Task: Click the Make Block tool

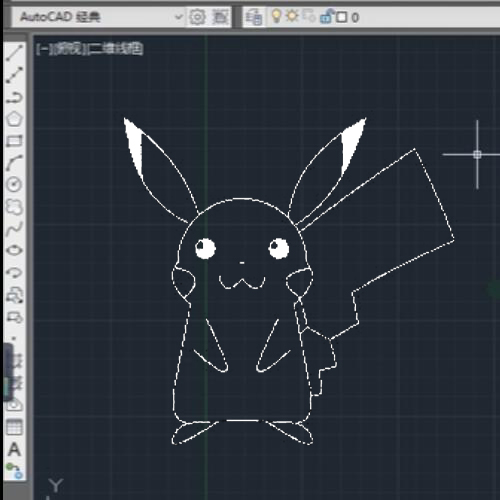Action: click(14, 317)
